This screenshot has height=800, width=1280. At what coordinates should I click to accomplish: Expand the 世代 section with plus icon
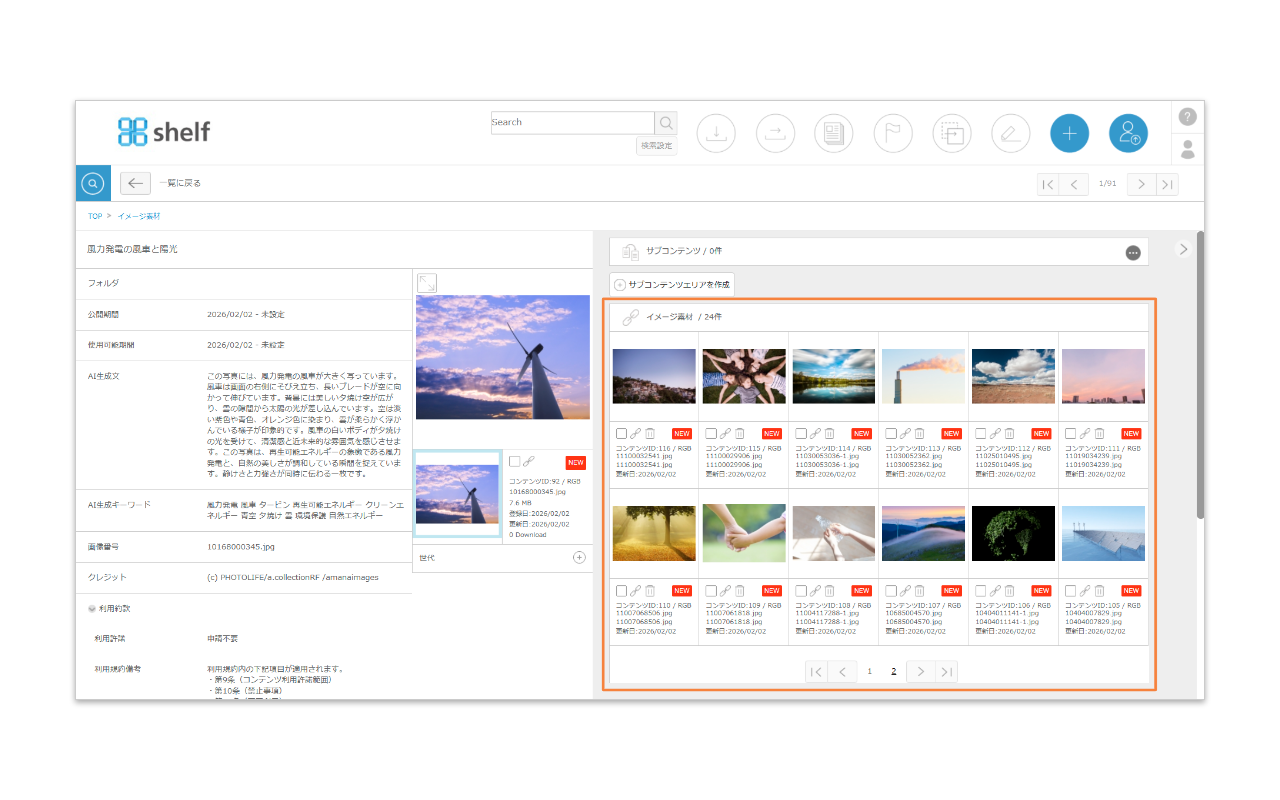coord(579,557)
